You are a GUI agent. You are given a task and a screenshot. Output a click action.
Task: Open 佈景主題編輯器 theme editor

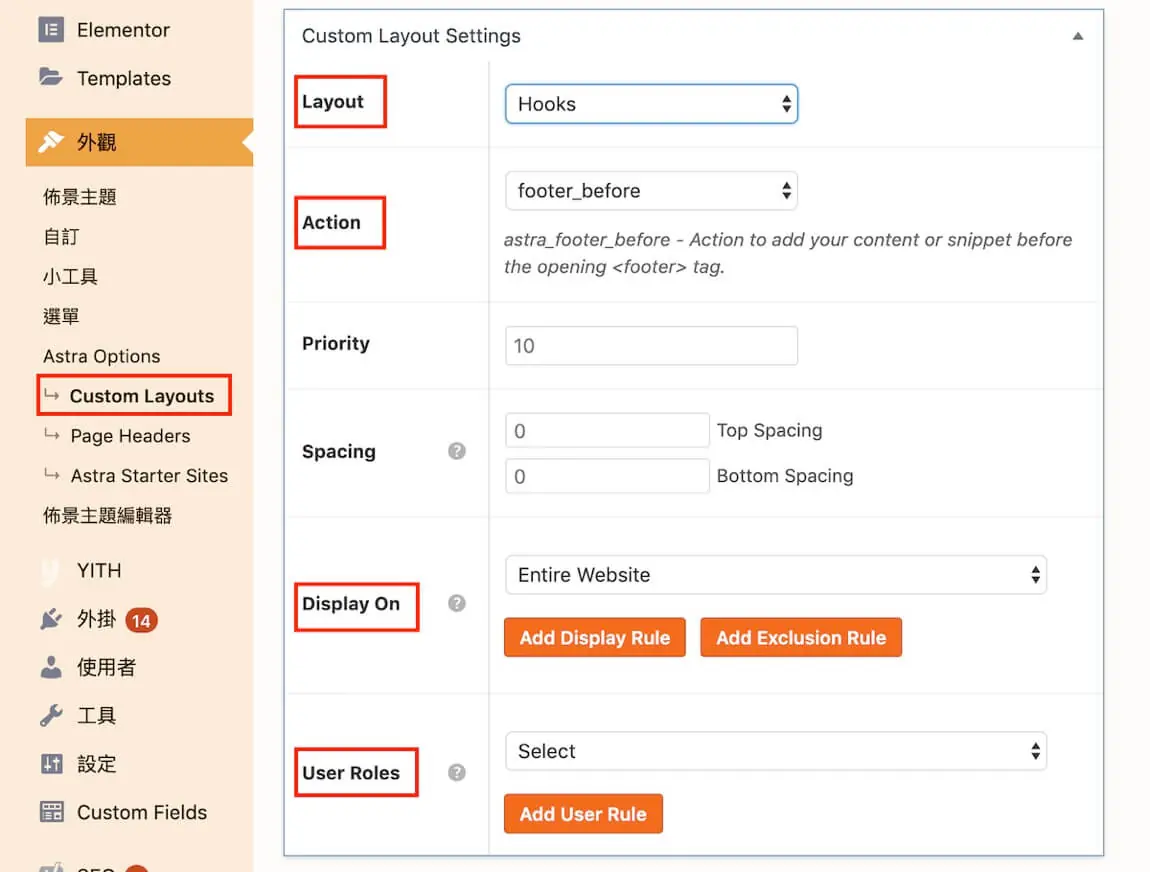pos(108,516)
